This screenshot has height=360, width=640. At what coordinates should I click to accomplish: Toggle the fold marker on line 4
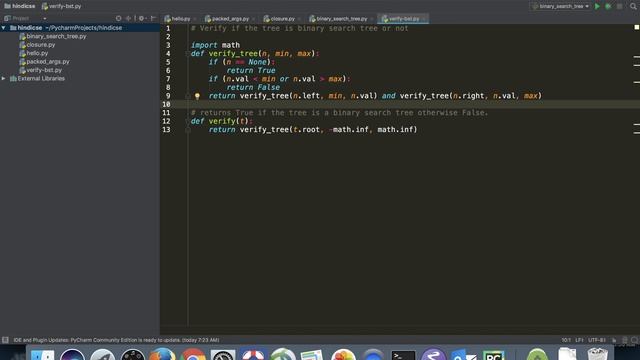point(188,53)
